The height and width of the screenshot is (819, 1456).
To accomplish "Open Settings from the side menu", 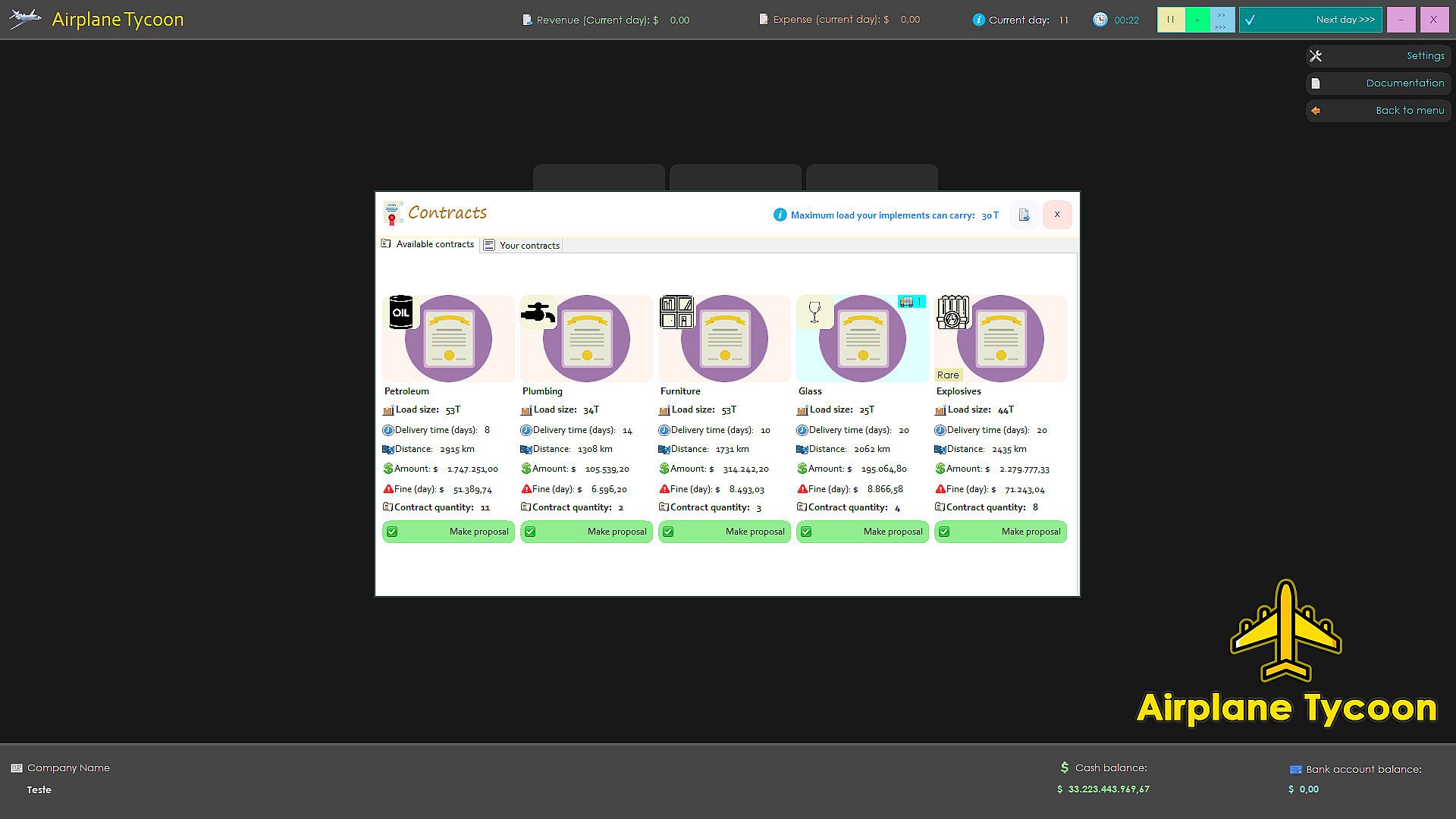I will pos(1378,56).
